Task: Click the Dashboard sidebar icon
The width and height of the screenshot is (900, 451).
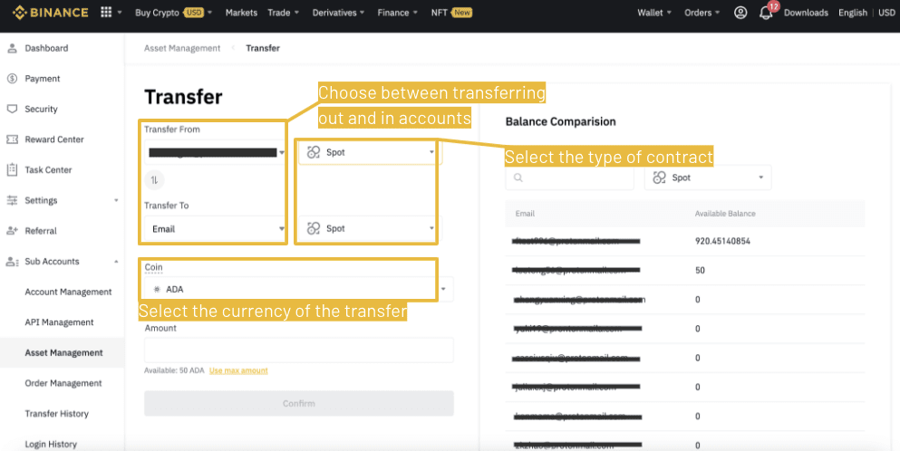Action: click(x=12, y=48)
